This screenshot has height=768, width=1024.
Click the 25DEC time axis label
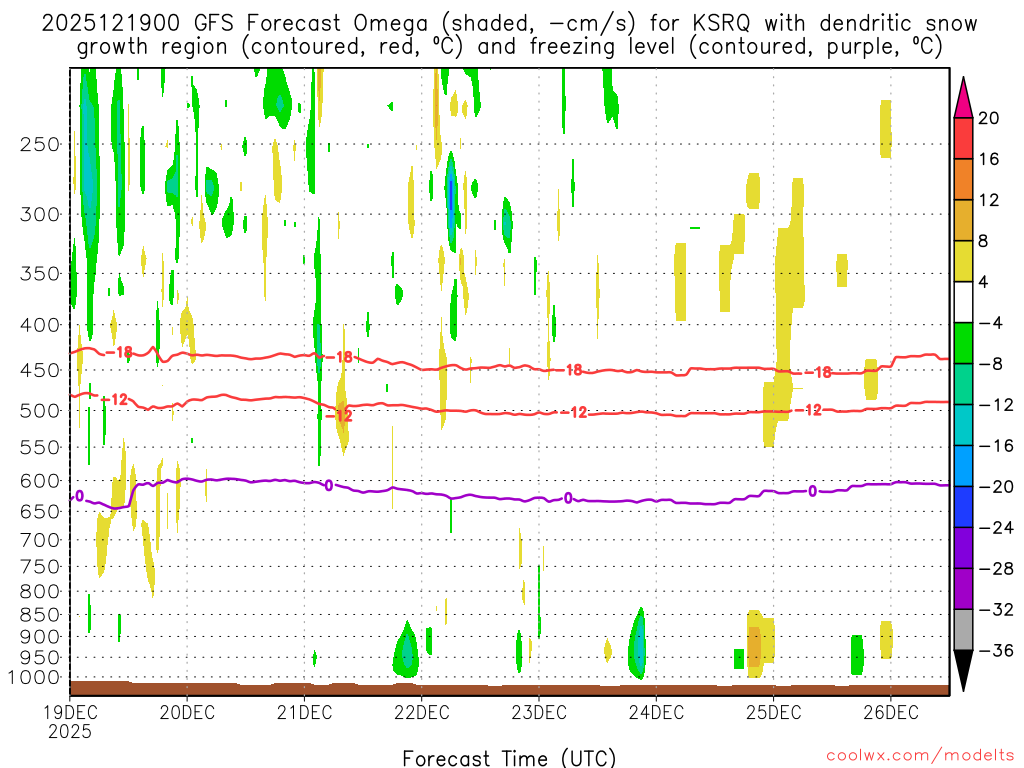774,712
